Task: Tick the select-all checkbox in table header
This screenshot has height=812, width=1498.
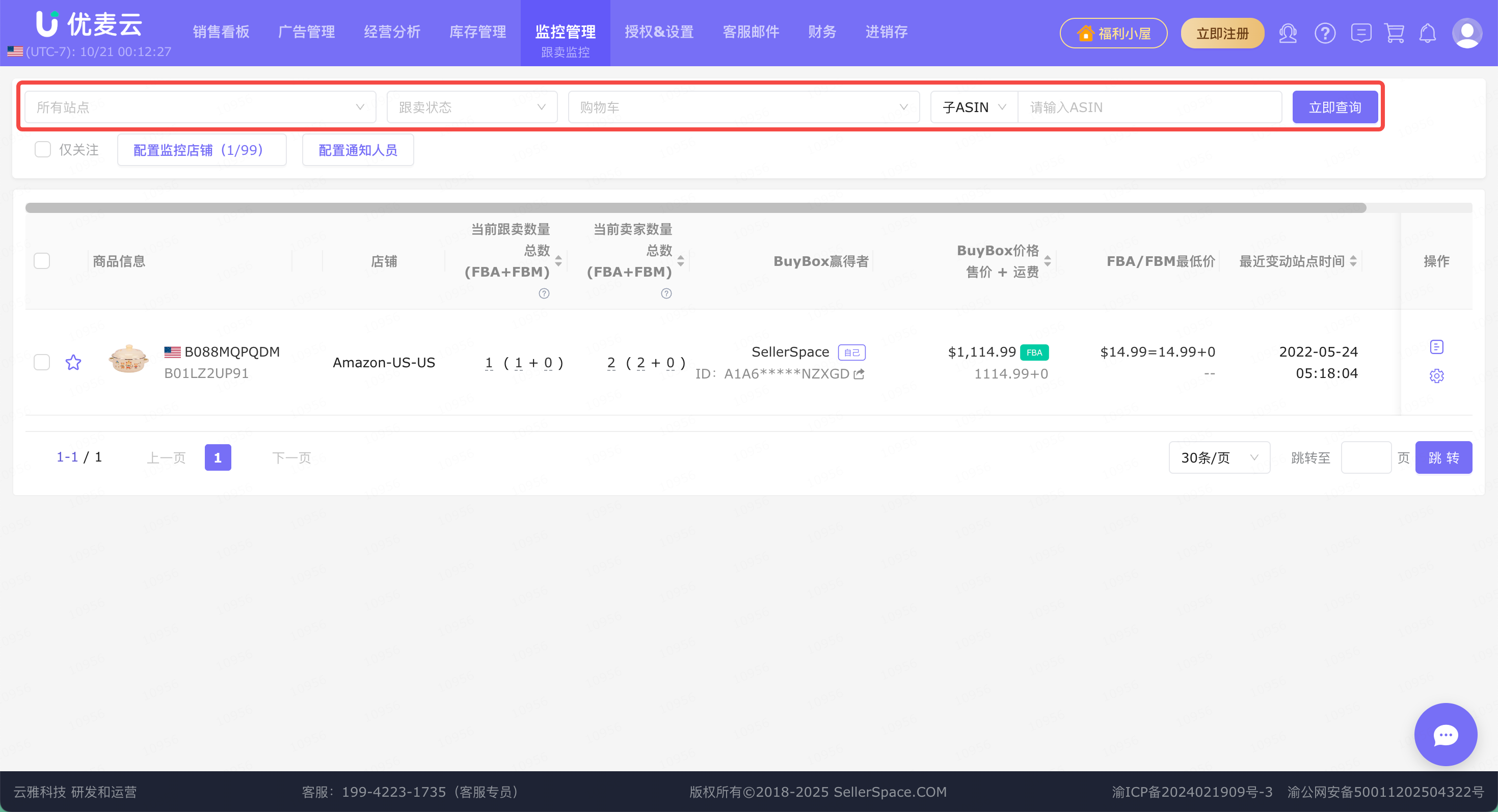Action: (42, 261)
